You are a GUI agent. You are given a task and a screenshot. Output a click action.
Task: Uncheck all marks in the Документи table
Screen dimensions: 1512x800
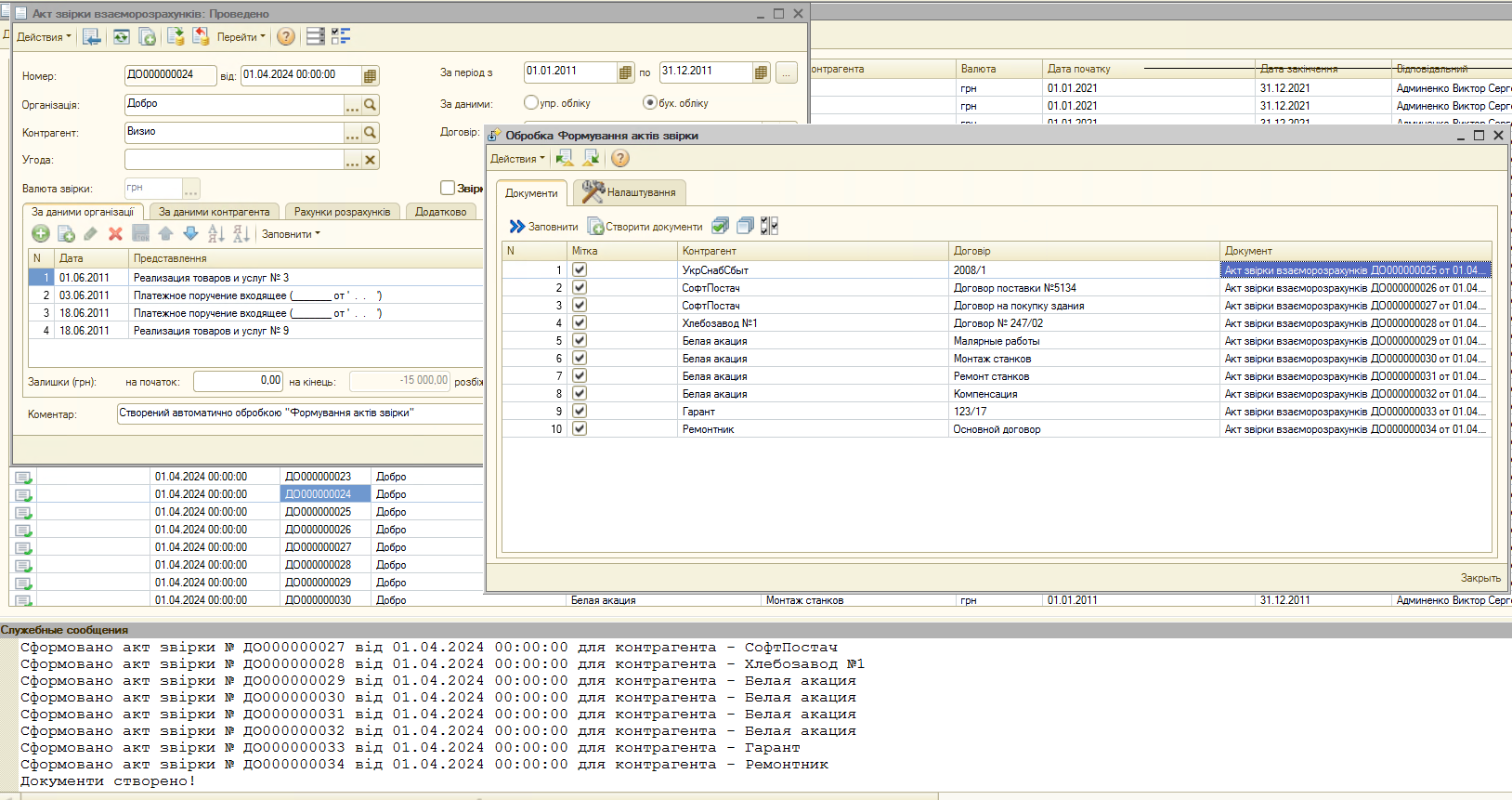pyautogui.click(x=745, y=226)
